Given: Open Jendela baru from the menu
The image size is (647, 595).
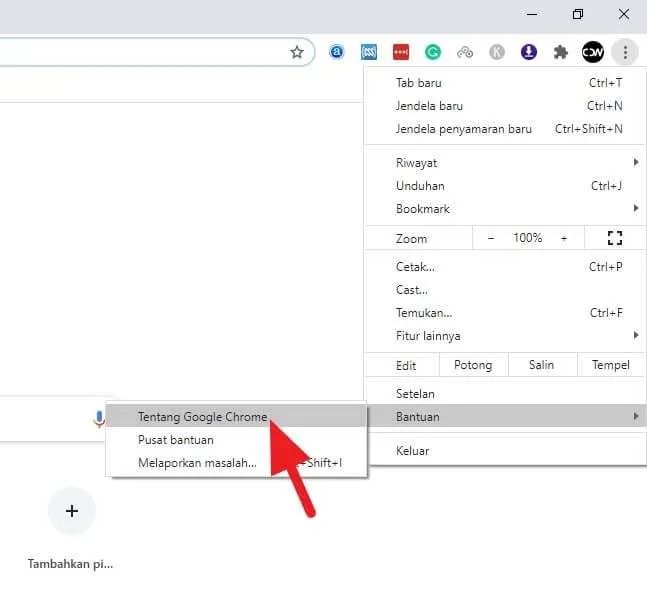Looking at the screenshot, I should 505,106.
